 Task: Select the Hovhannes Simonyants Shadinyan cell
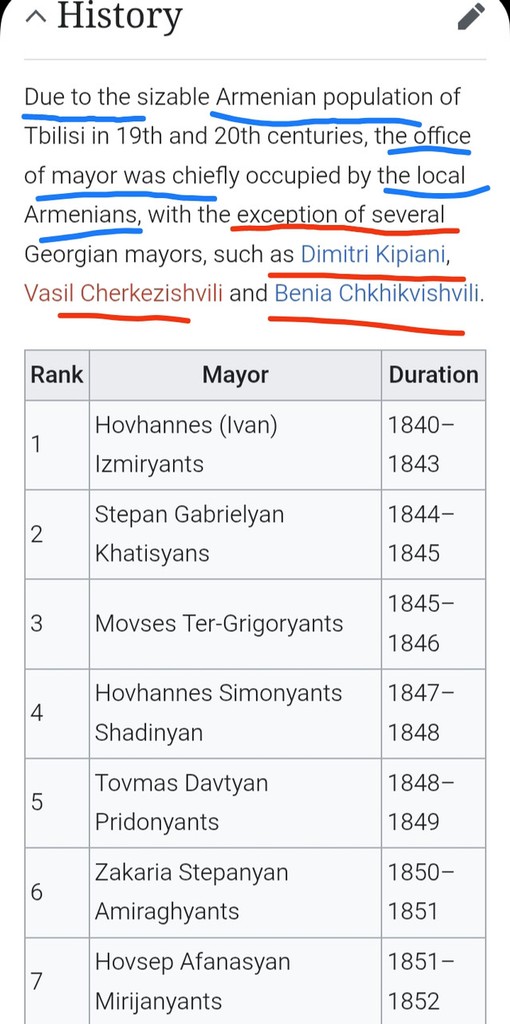tap(235, 713)
